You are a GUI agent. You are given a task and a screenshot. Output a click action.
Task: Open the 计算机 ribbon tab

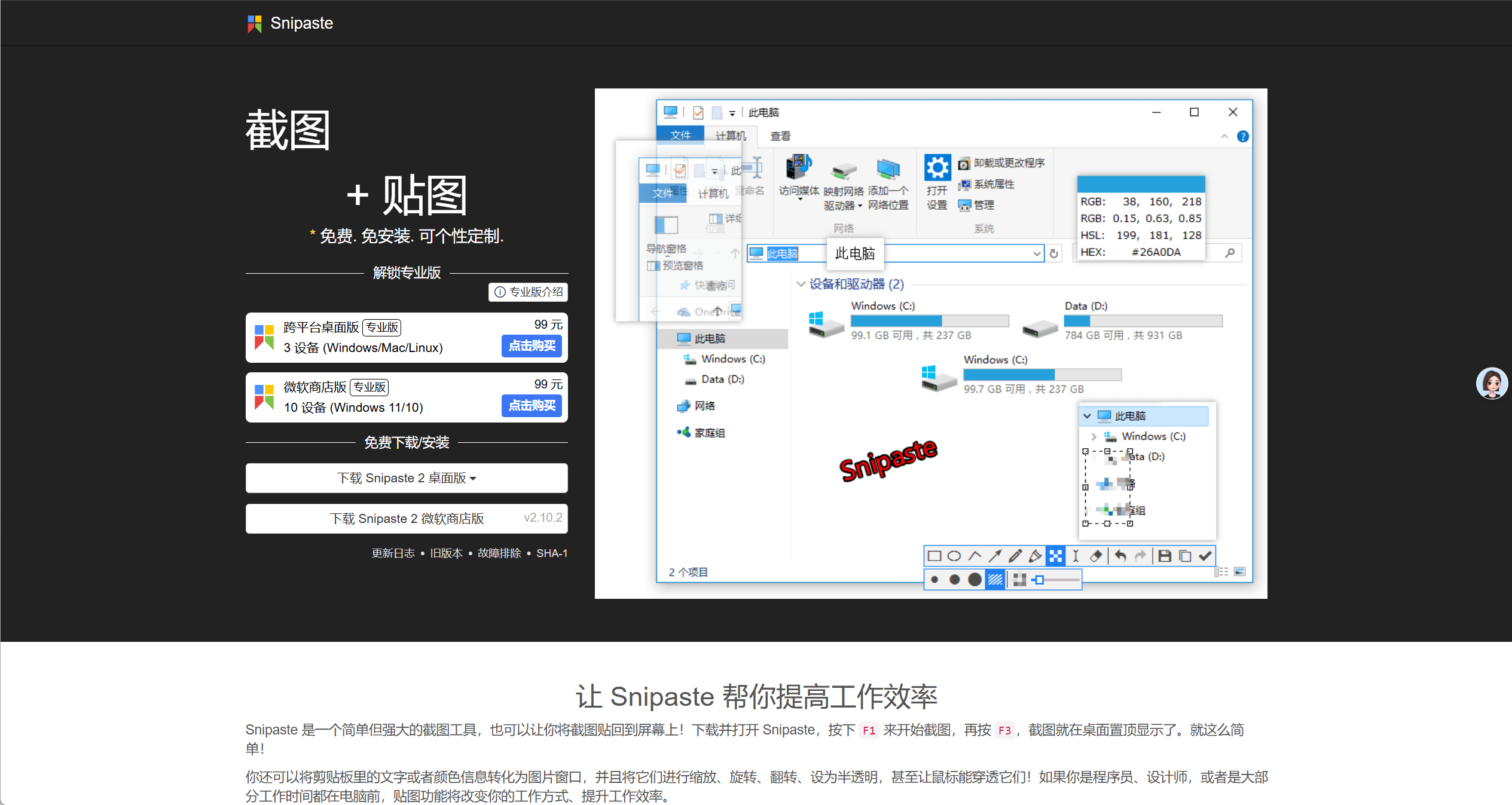pos(731,136)
